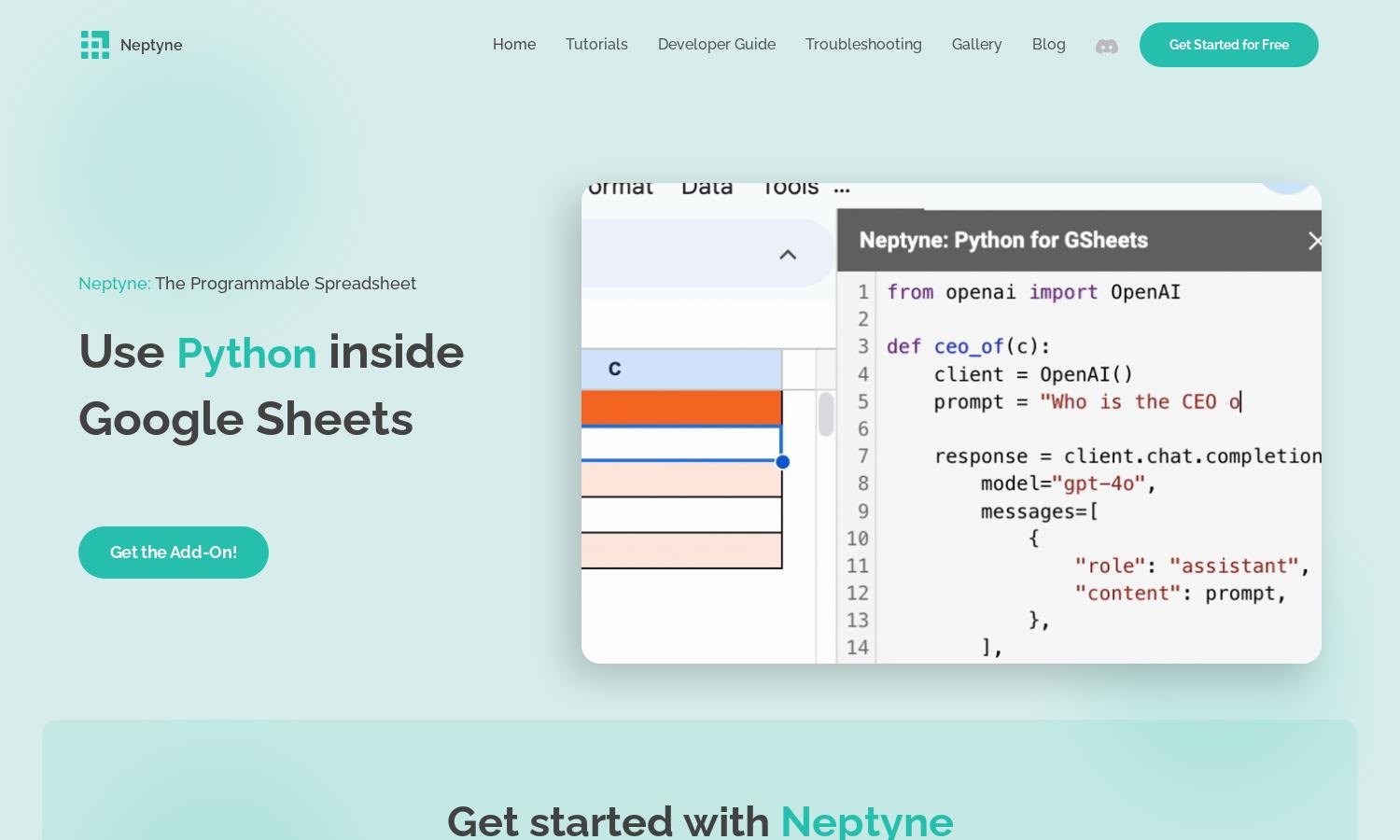This screenshot has width=1400, height=840.
Task: Open the Tools menu in the sheet
Action: click(x=790, y=189)
